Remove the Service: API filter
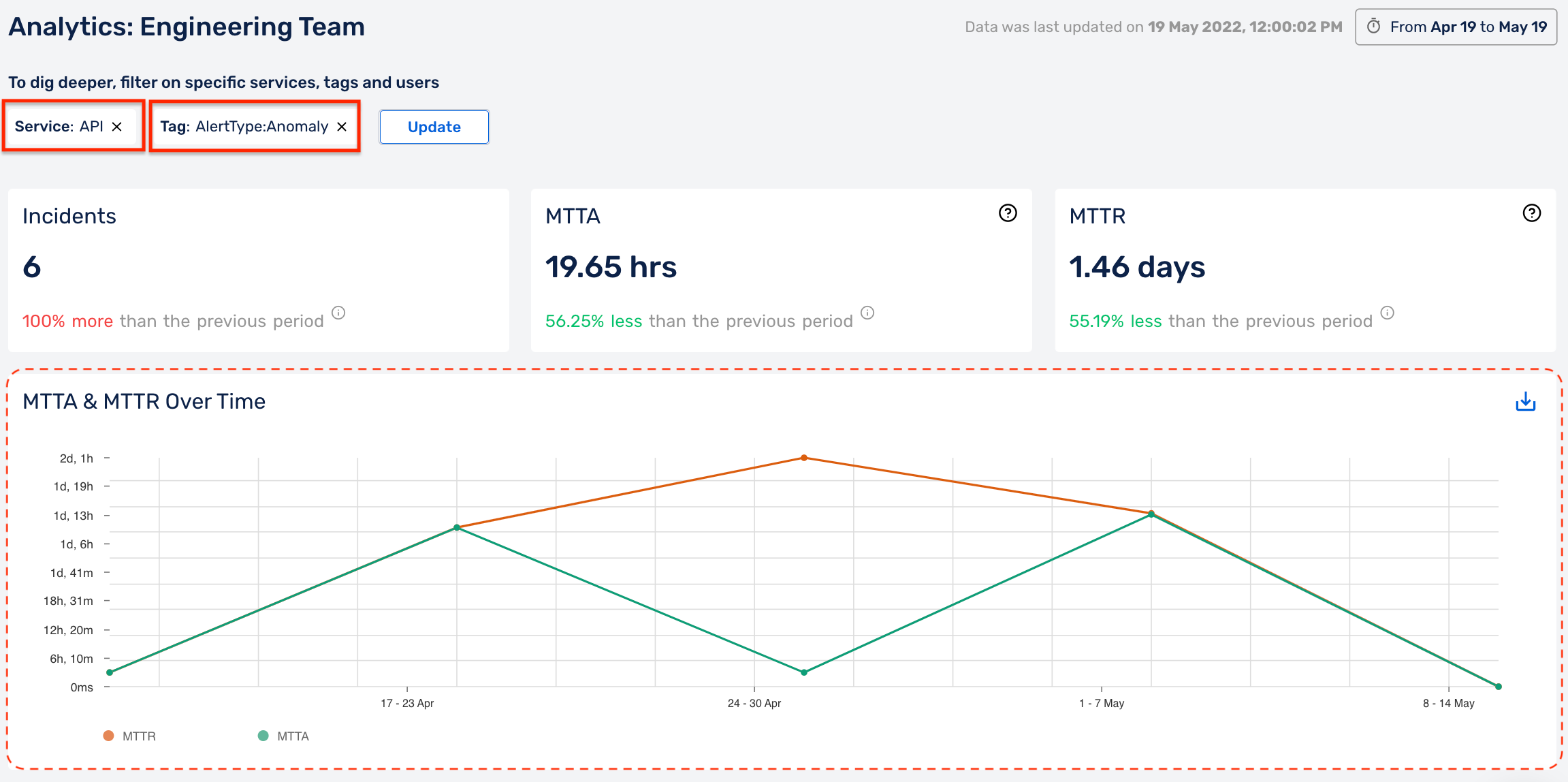This screenshot has height=782, width=1568. 117,126
